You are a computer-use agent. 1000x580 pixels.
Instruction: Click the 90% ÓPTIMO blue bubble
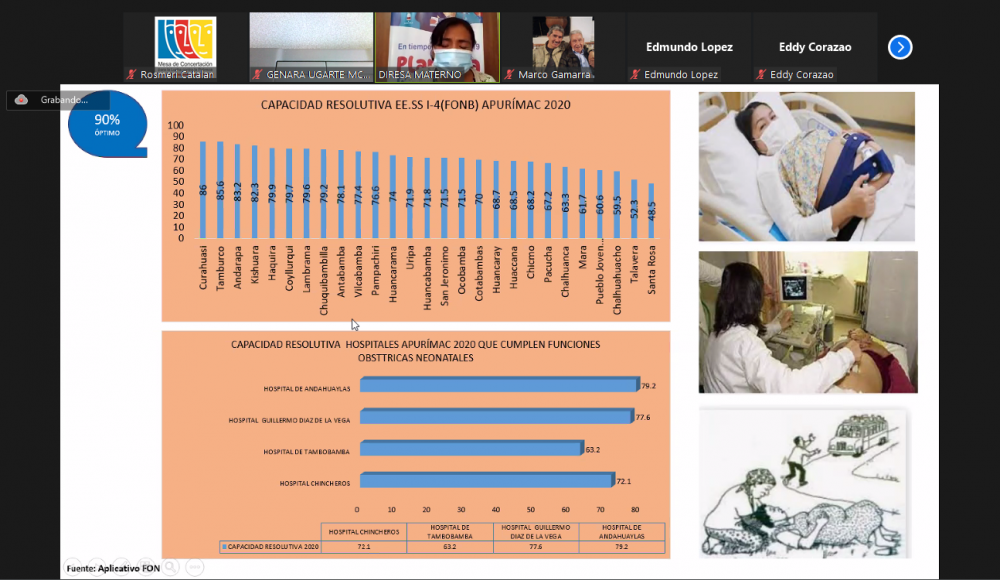107,124
